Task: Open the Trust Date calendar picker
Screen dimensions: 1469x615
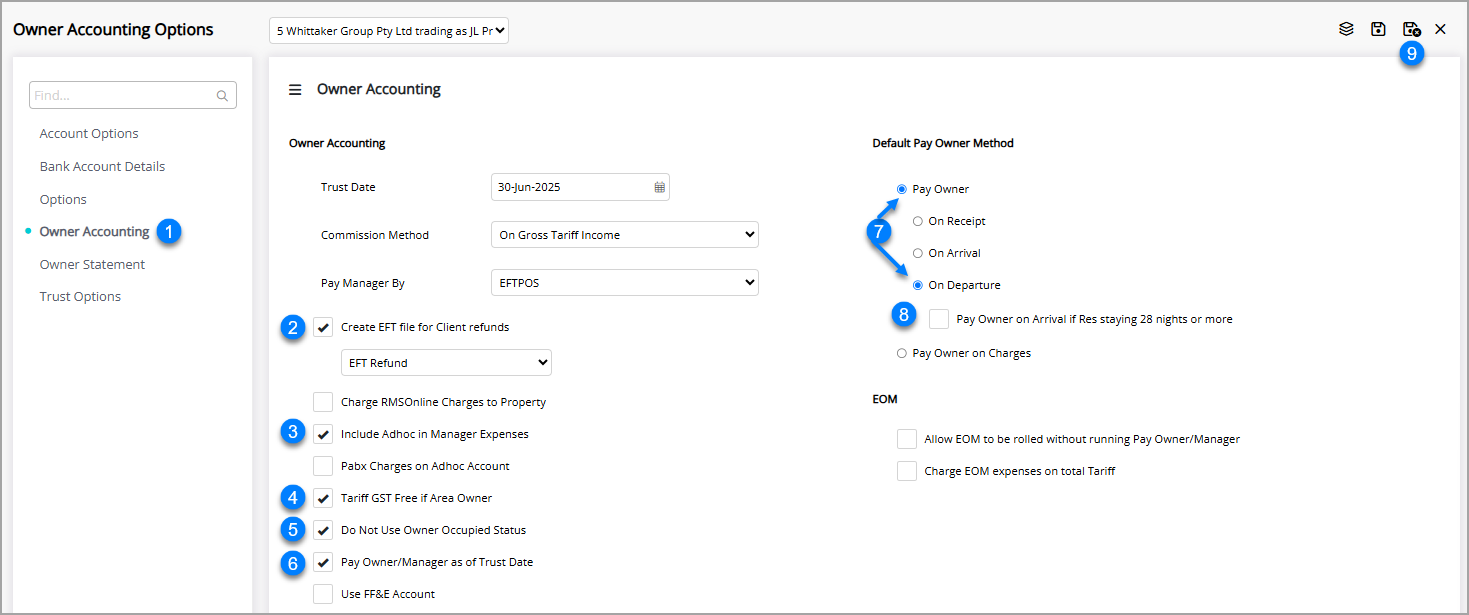Action: (659, 187)
